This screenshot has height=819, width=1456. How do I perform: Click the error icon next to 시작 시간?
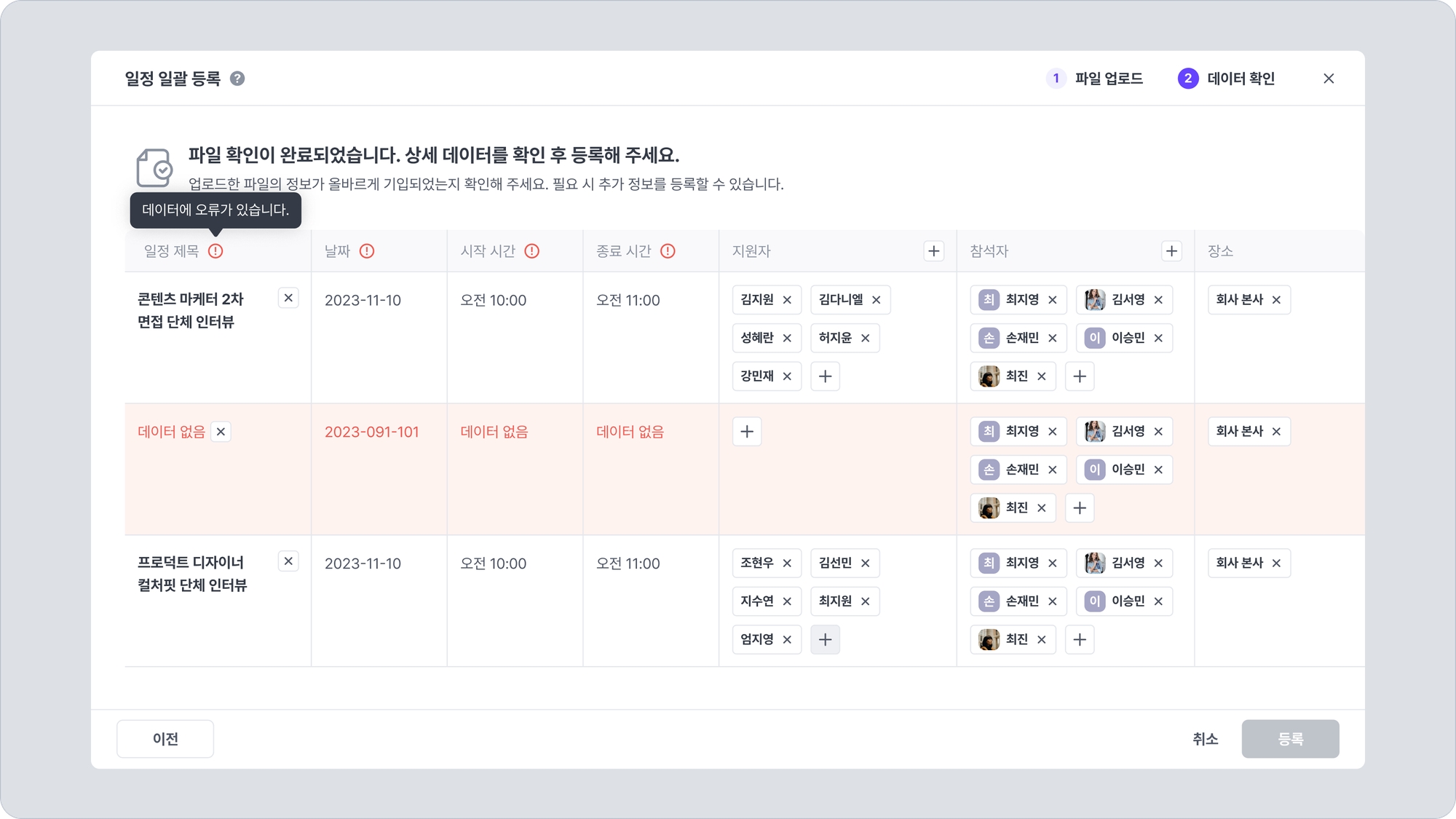[x=532, y=251]
